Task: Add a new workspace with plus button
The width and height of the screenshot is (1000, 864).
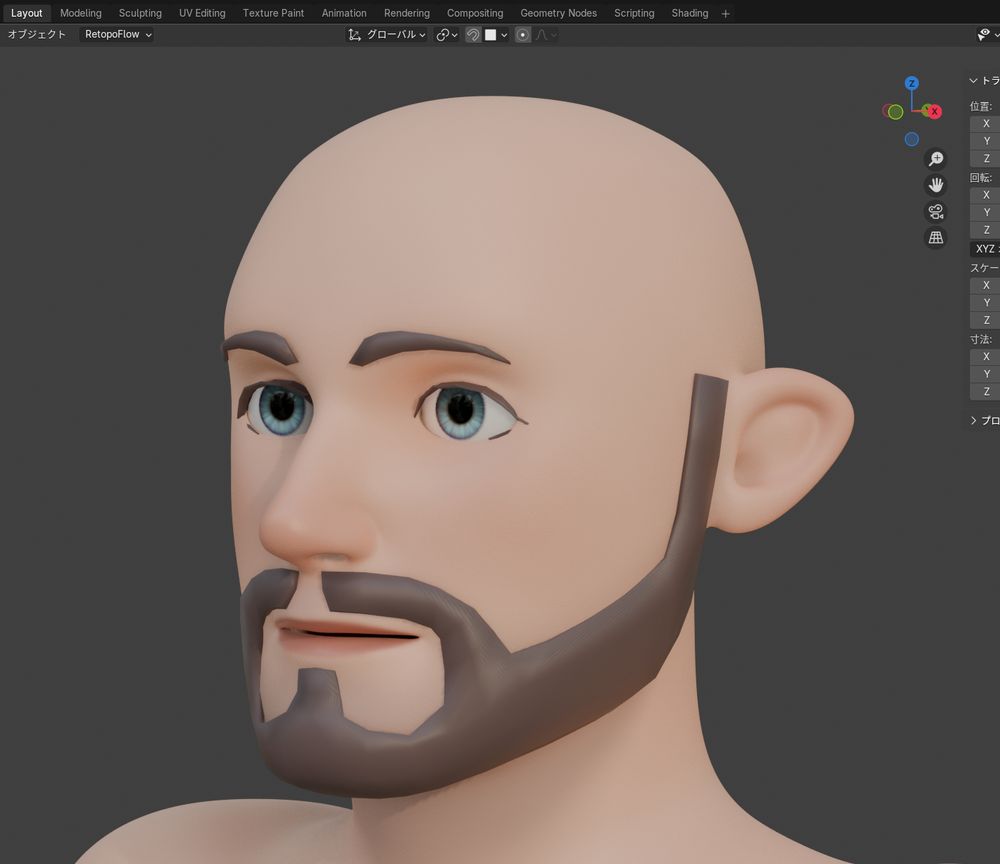Action: coord(725,13)
